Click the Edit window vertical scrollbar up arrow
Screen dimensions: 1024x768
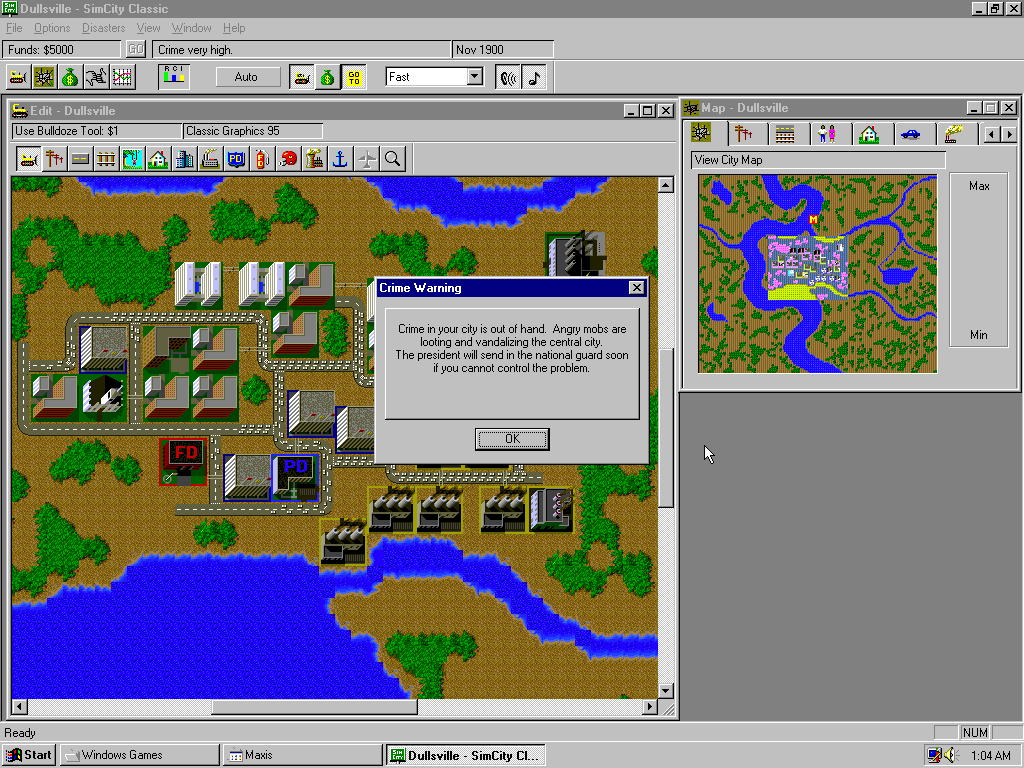click(665, 185)
